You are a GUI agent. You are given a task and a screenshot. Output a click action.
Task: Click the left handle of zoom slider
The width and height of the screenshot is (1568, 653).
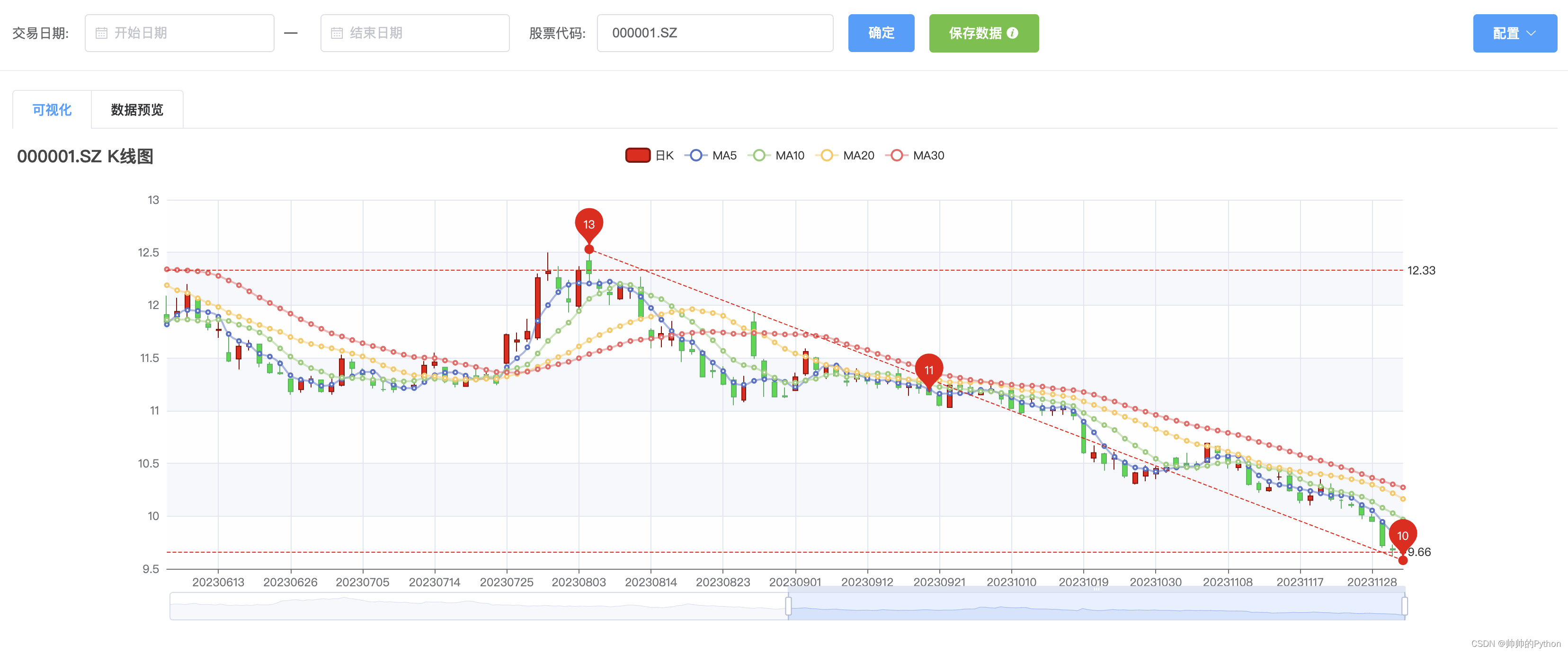(x=788, y=606)
